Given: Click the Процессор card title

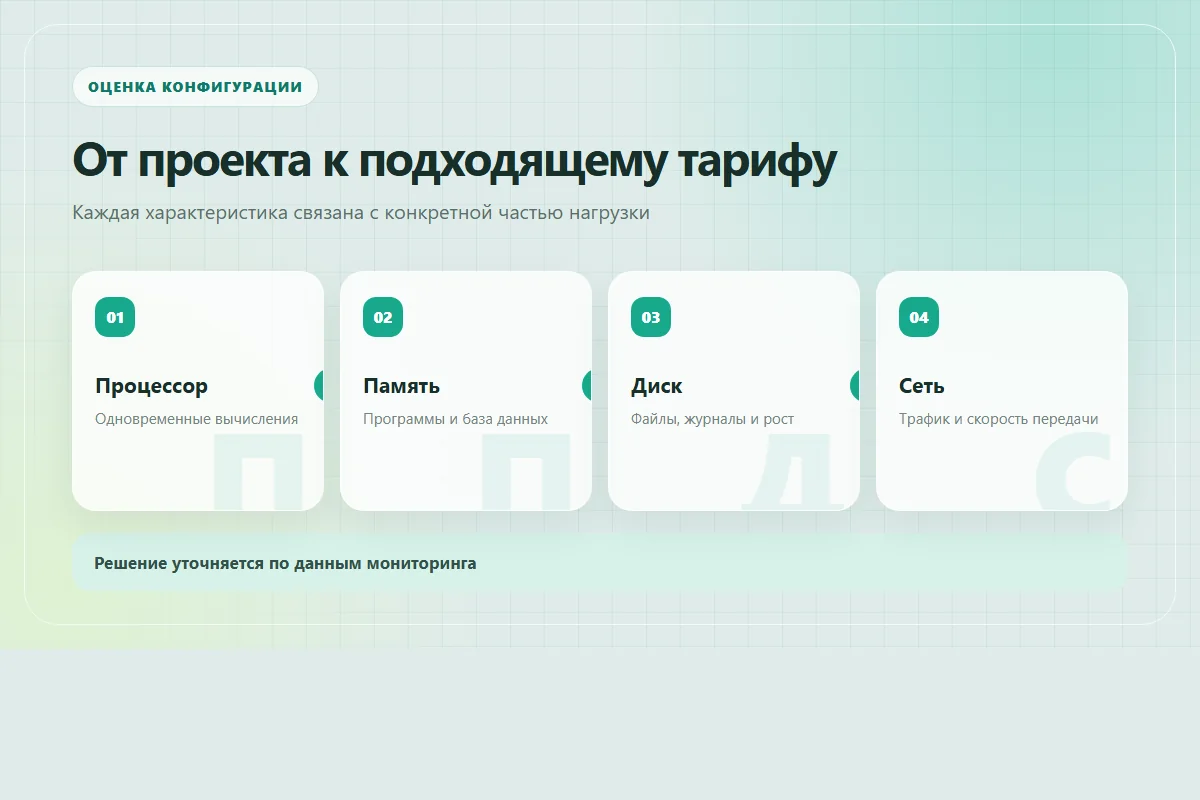Looking at the screenshot, I should (151, 386).
